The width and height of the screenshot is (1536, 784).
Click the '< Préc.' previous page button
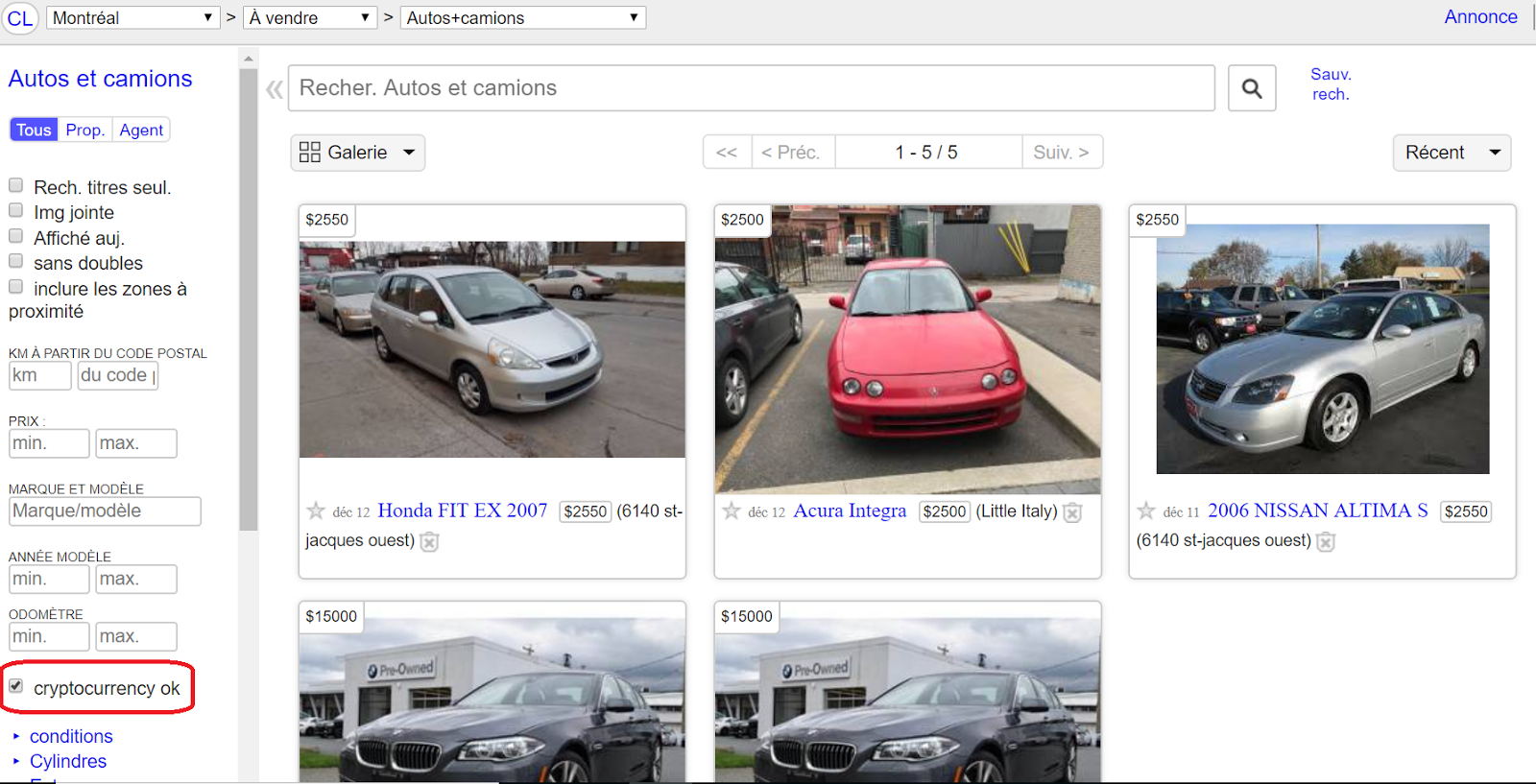point(791,153)
